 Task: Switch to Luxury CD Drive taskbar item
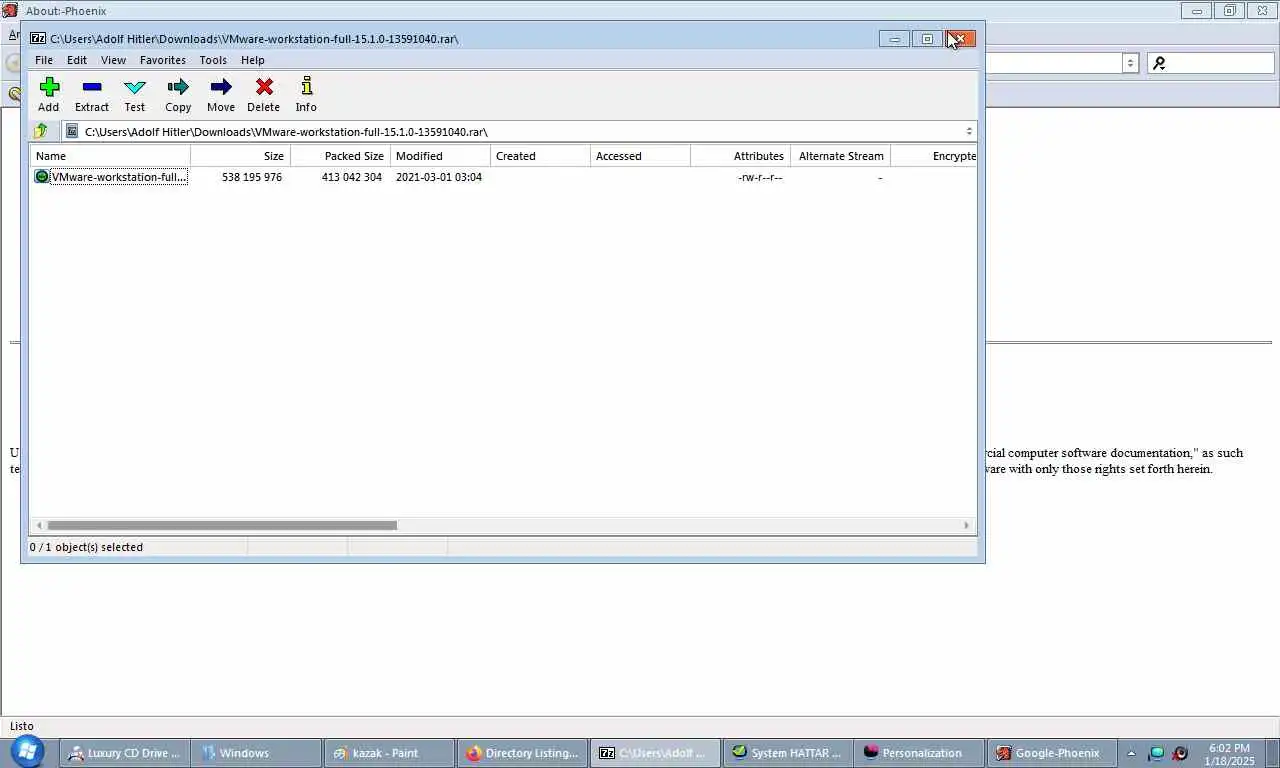(x=125, y=753)
